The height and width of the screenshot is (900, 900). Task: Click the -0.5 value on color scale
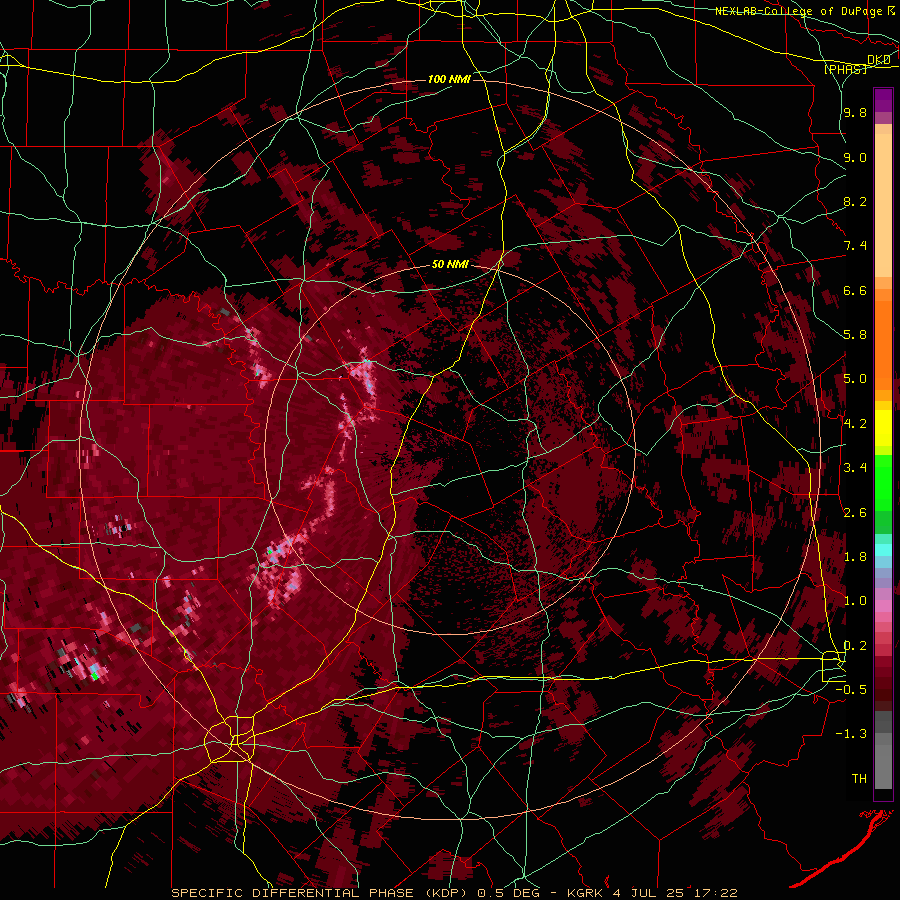pyautogui.click(x=852, y=690)
